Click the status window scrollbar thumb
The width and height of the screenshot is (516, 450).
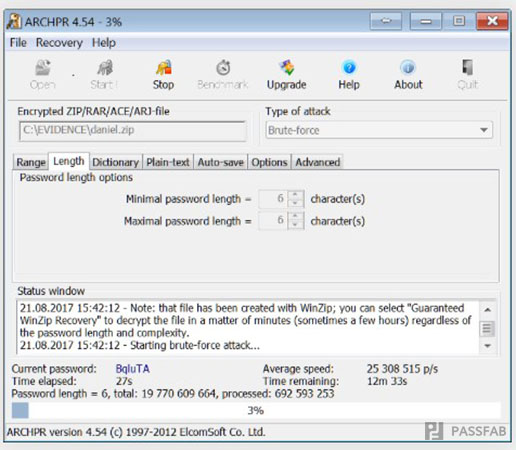(487, 329)
